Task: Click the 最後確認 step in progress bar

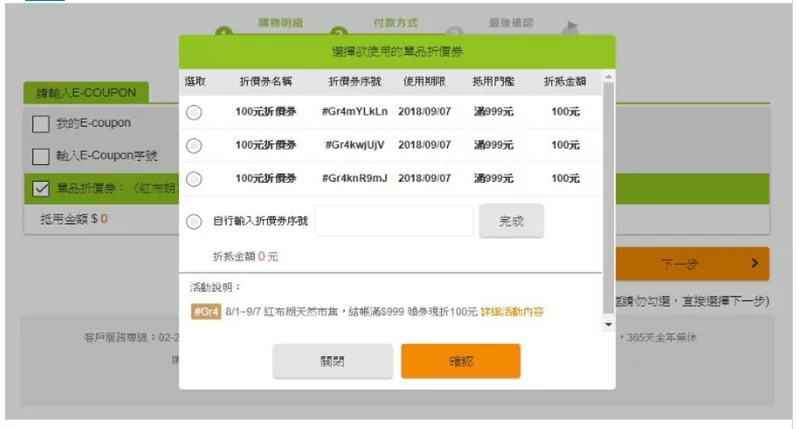Action: tap(510, 22)
